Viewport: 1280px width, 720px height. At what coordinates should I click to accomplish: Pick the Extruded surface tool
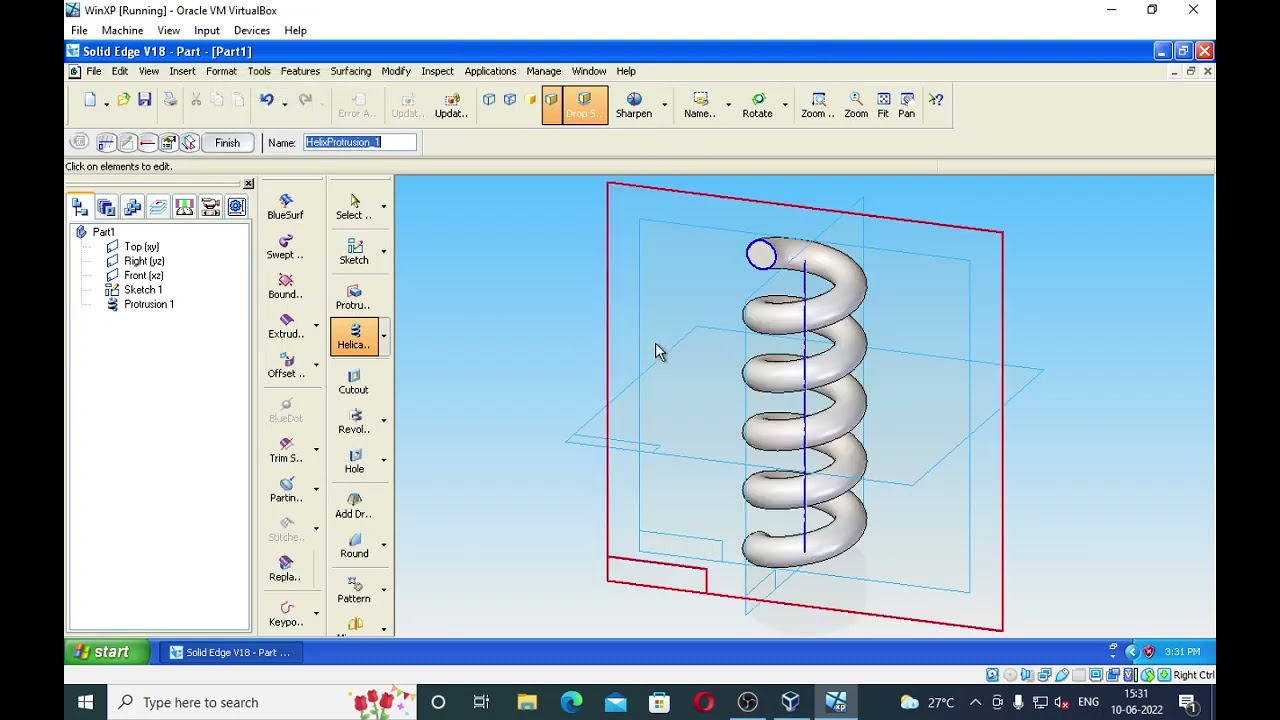coord(285,326)
